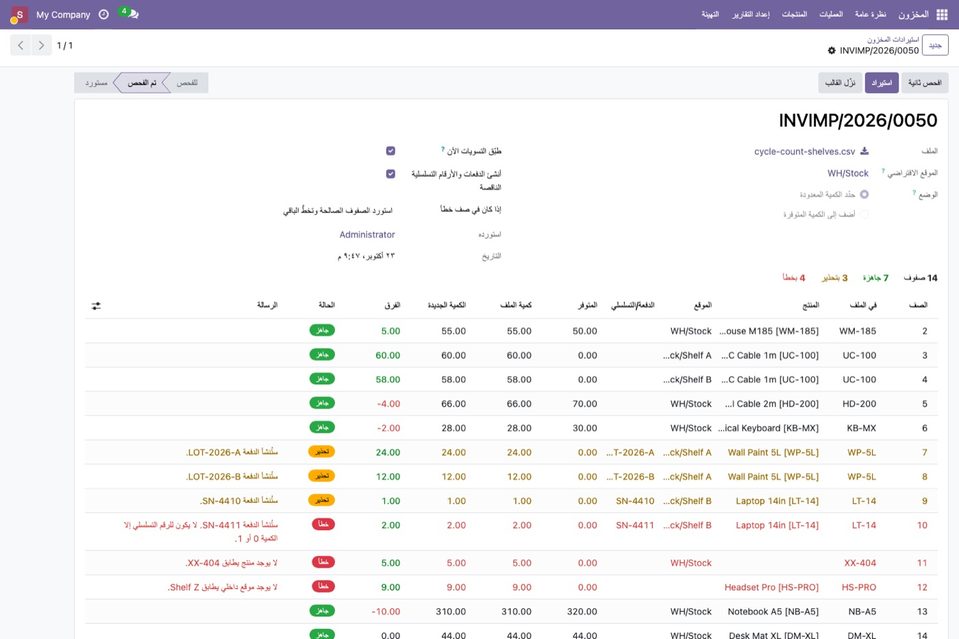Toggle the أنشئ الدفعات والأرقام التسلسلية checkbox
This screenshot has height=639, width=959.
click(x=390, y=174)
